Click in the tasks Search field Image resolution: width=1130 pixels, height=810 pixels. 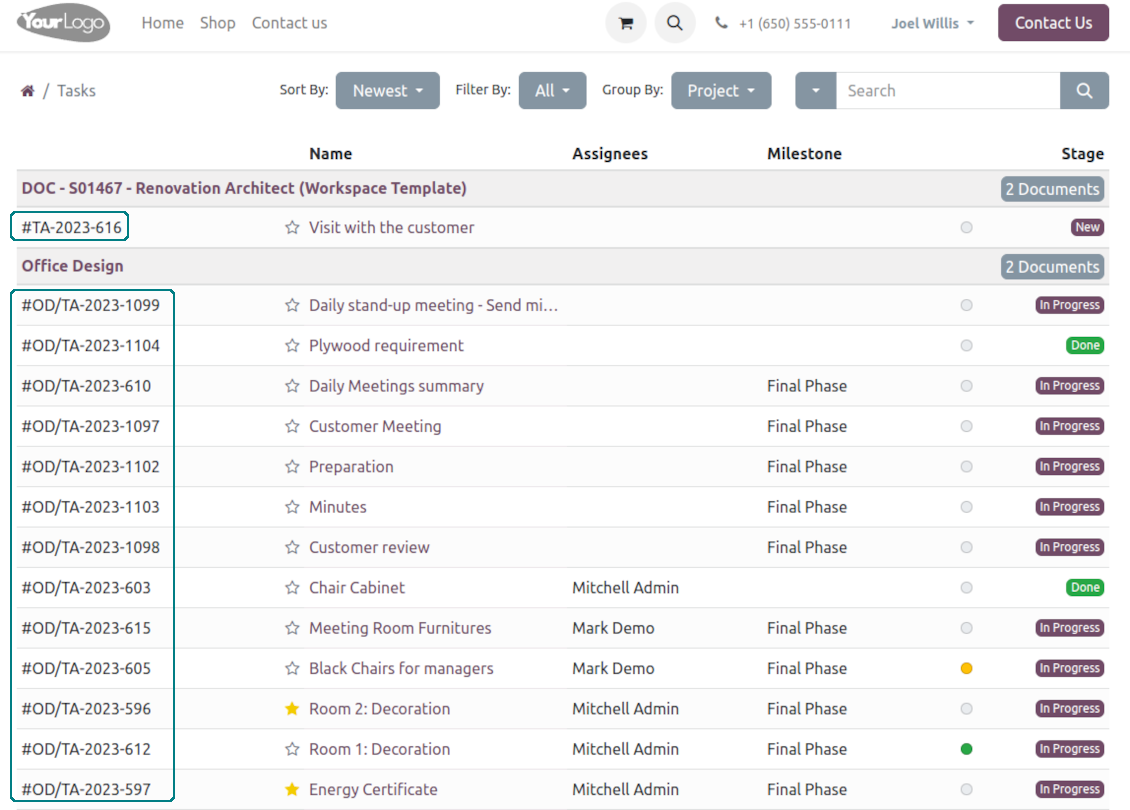pyautogui.click(x=947, y=91)
